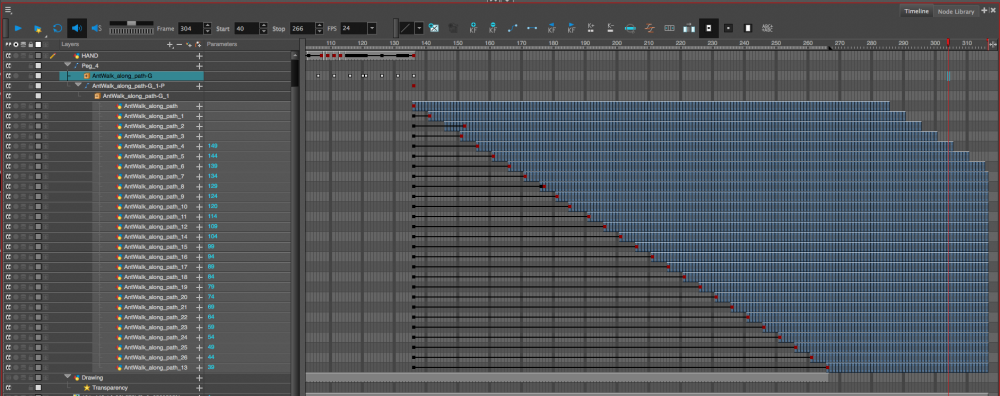Go to Previous Keyframe icon
The width and height of the screenshot is (1000, 396).
552,28
